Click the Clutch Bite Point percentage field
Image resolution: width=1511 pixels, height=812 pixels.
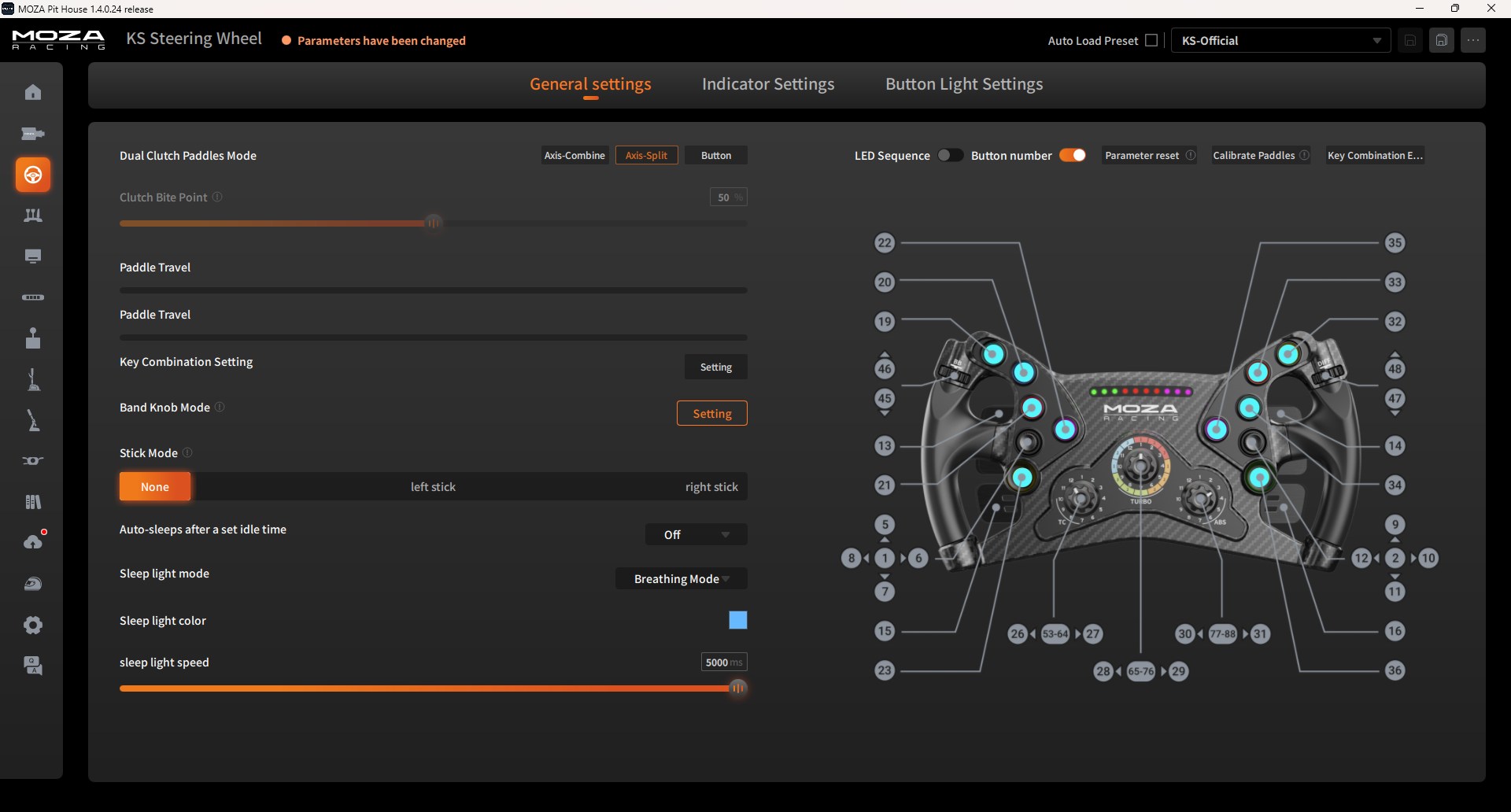coord(729,197)
